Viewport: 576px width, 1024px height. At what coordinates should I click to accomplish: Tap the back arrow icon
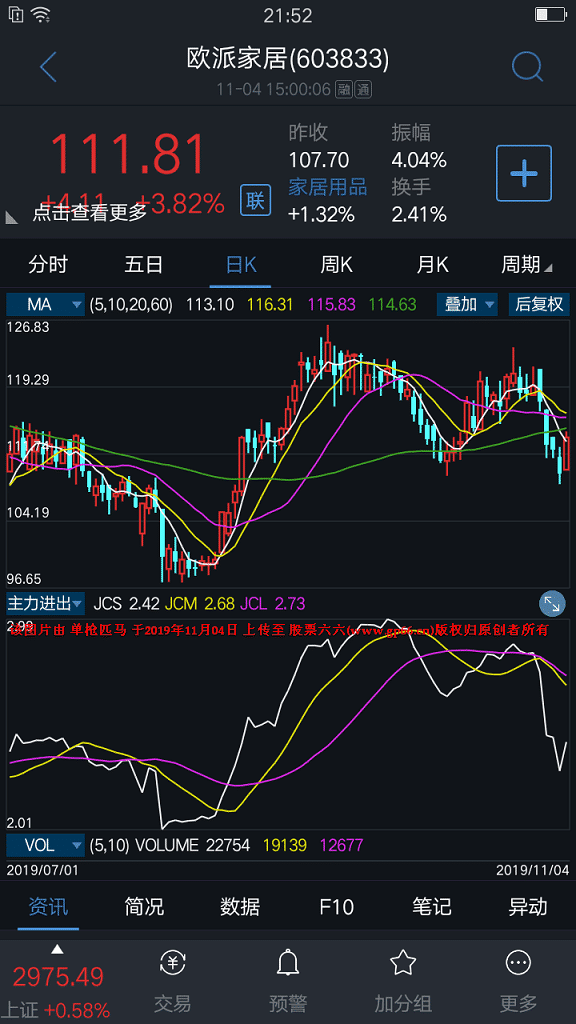pos(48,66)
